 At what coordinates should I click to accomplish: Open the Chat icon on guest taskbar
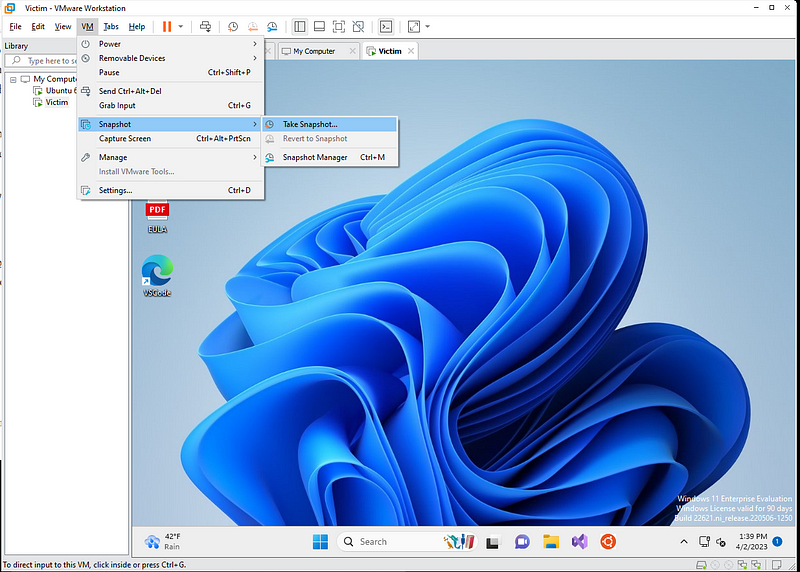522,542
